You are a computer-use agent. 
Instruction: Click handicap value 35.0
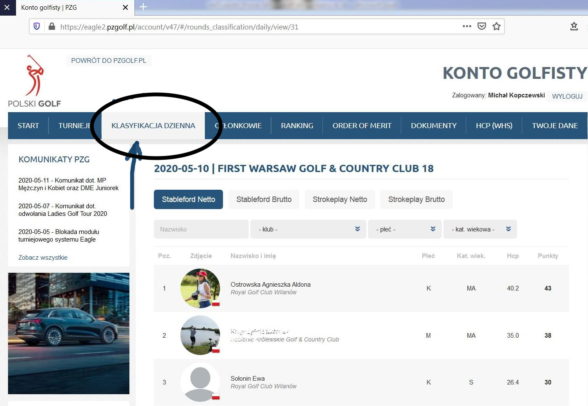point(513,335)
